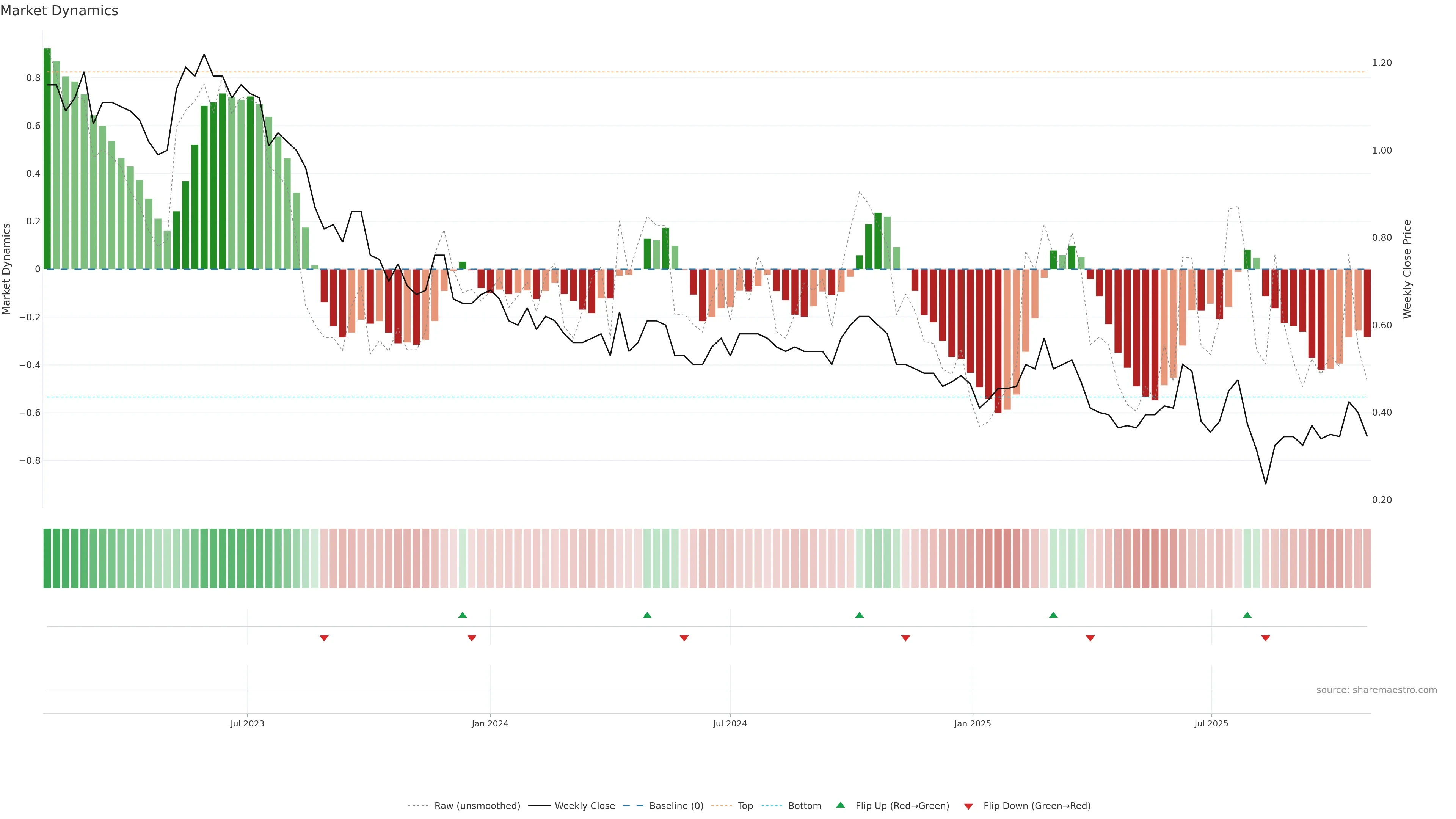Click the Flip Down marker before Jul 2024

tap(684, 638)
